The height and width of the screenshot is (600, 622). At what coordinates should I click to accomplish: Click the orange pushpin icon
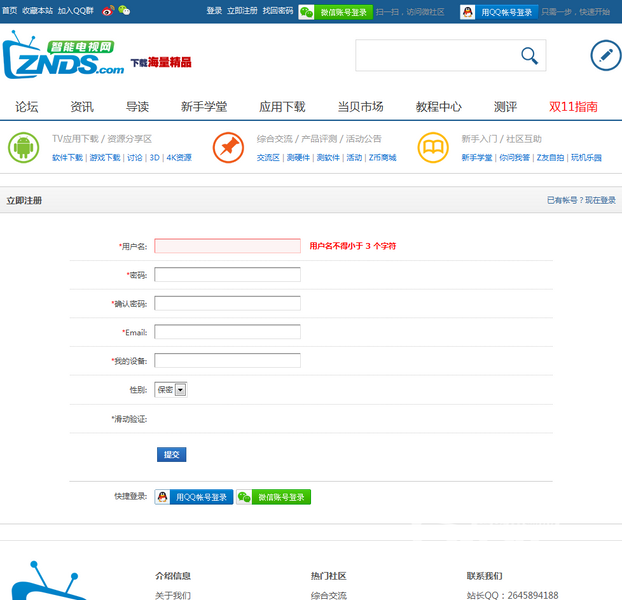pos(228,148)
